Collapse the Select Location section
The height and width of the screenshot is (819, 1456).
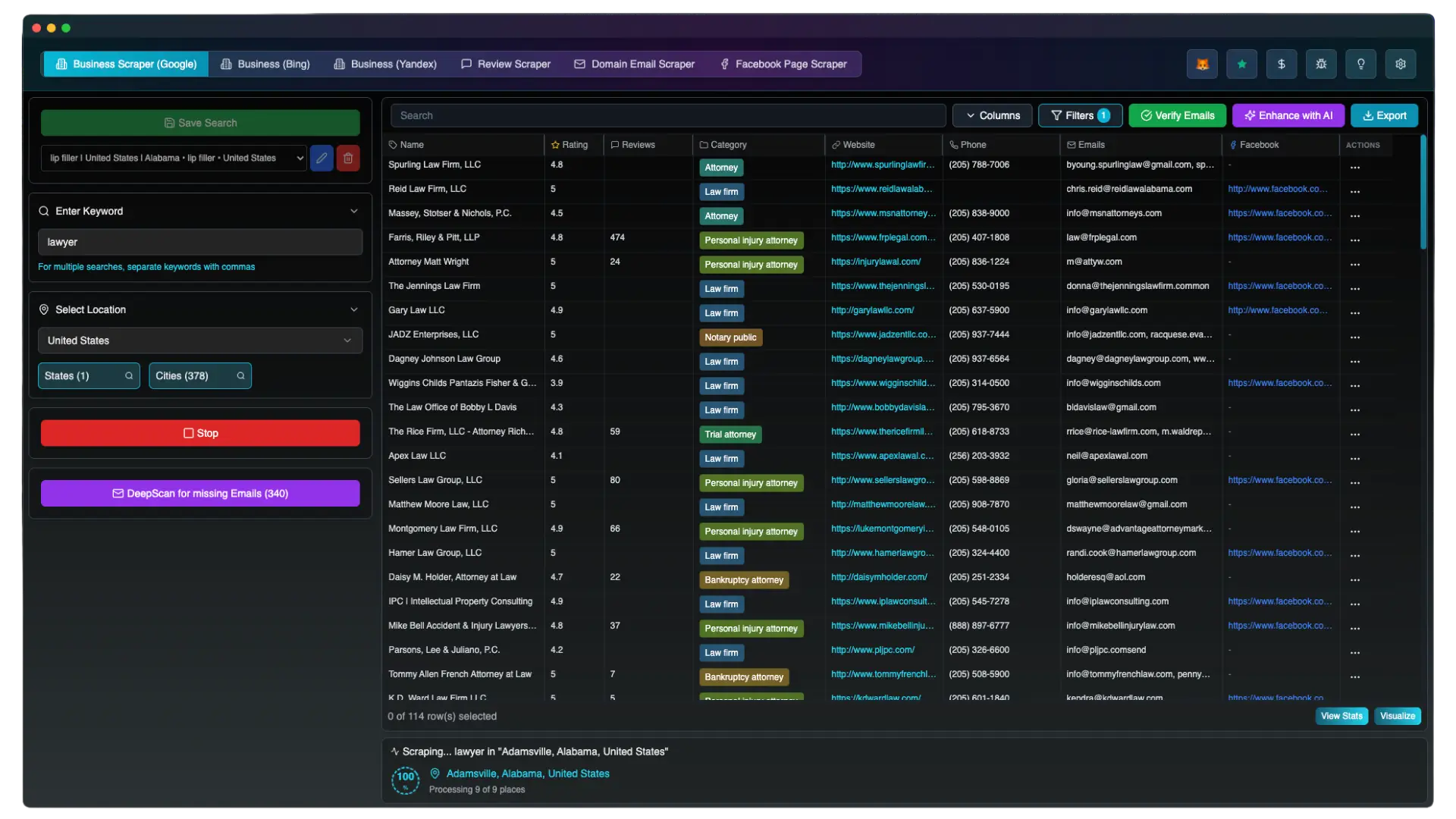tap(353, 309)
